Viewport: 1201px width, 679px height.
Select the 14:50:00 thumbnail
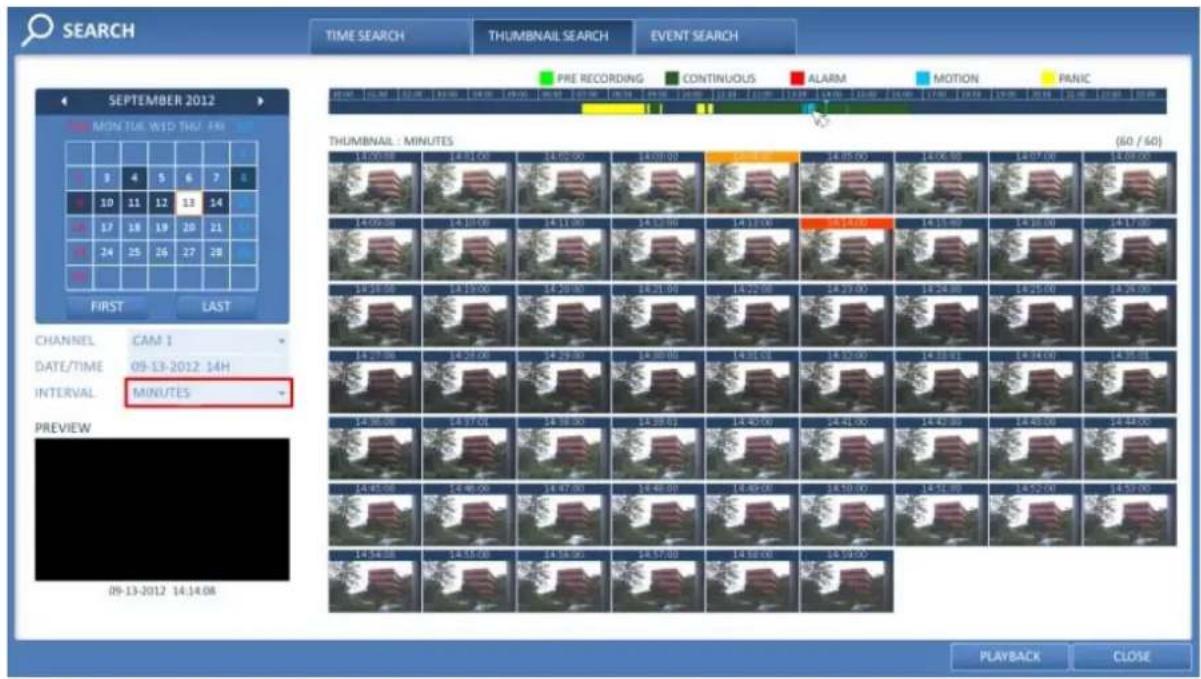pyautogui.click(x=846, y=514)
